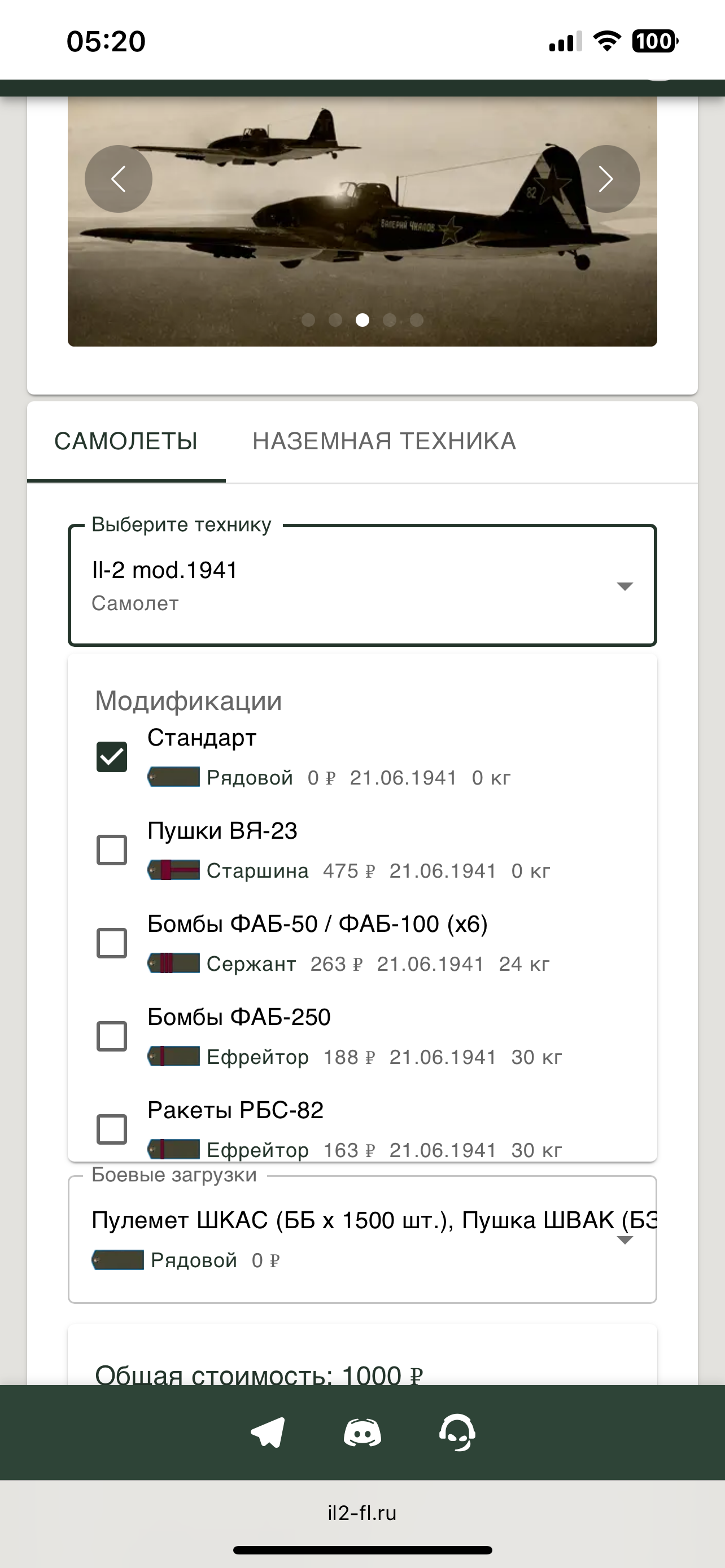
Task: Check Бомбы ФАБ-50 / ФАБ-100 option
Action: coord(112,943)
